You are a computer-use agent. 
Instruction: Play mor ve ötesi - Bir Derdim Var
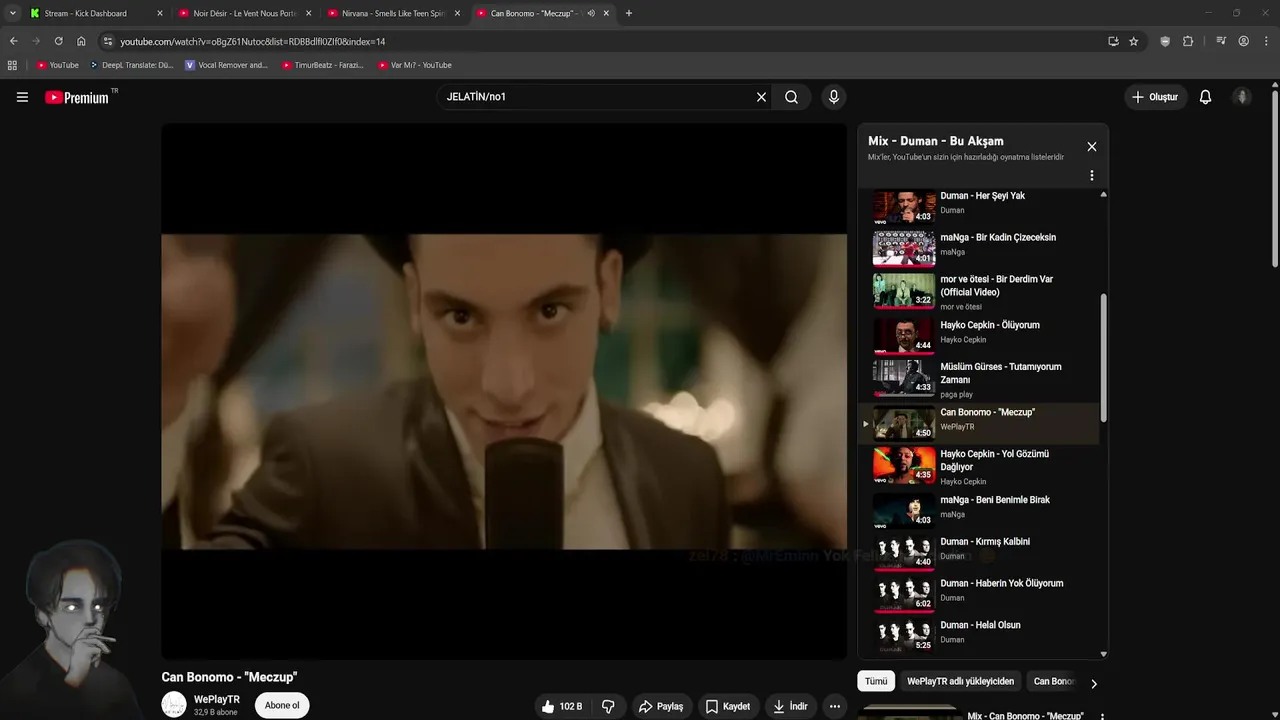pyautogui.click(x=980, y=291)
